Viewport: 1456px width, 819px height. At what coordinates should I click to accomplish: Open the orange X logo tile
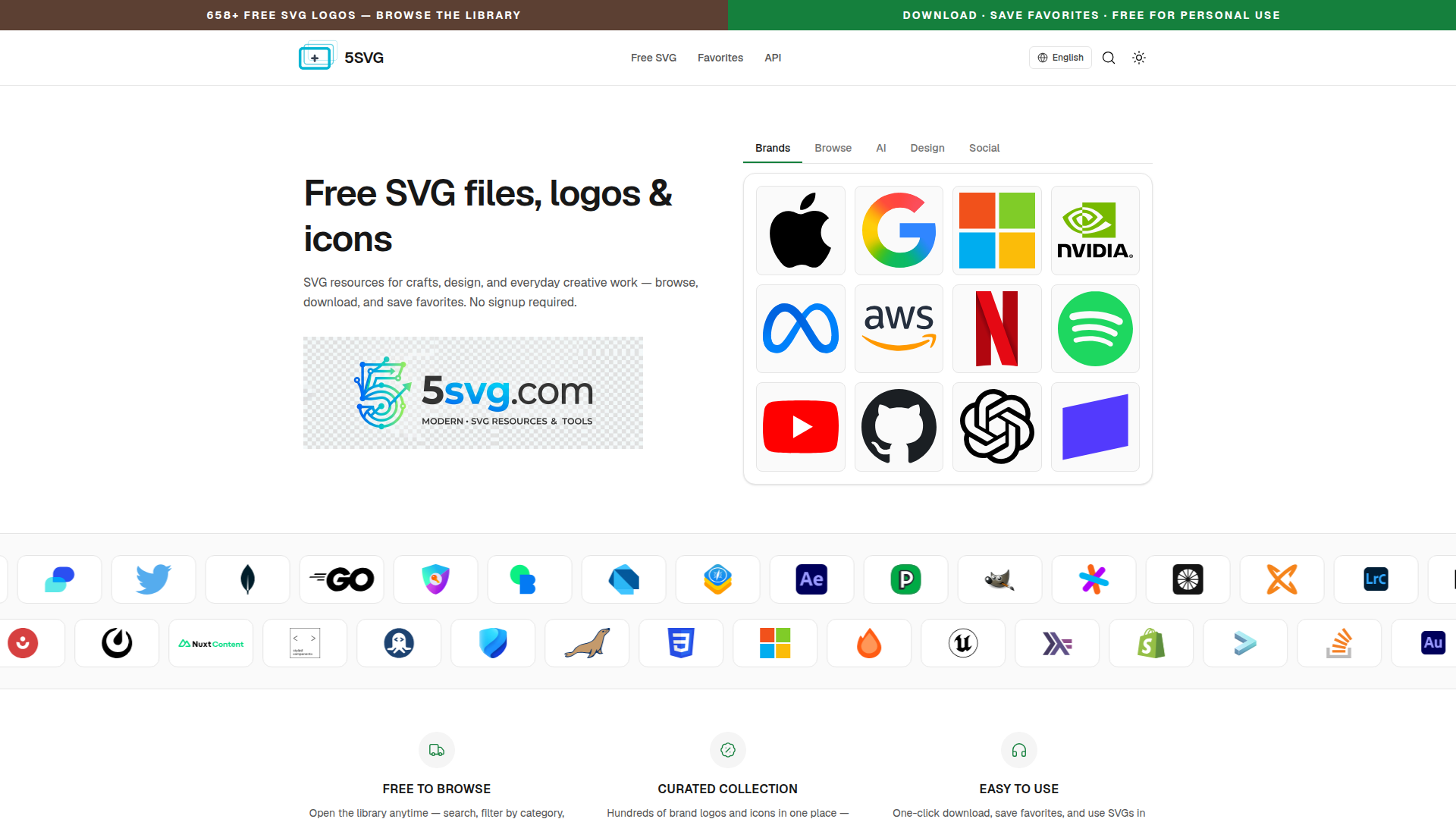tap(1282, 579)
